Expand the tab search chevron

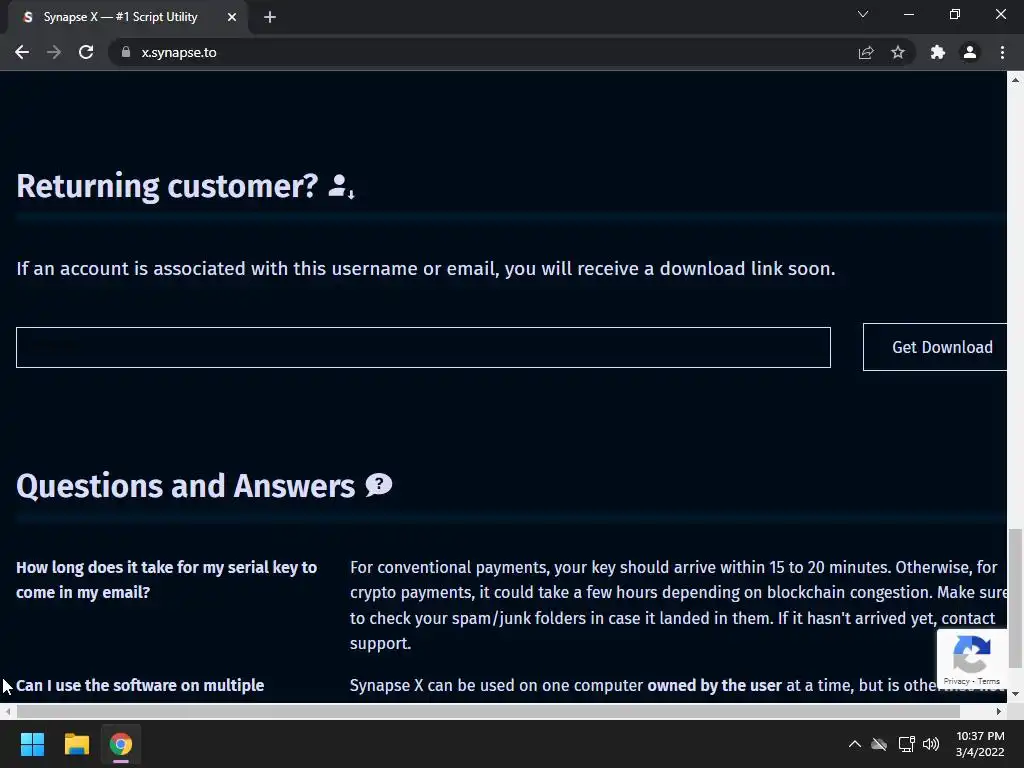tap(863, 14)
